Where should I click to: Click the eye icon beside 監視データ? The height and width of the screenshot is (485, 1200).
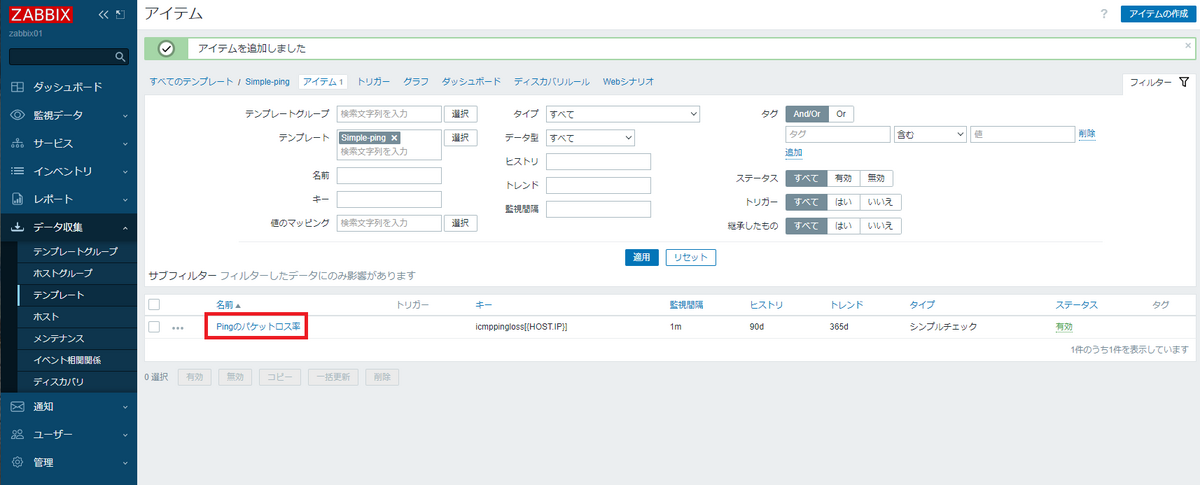(17, 115)
